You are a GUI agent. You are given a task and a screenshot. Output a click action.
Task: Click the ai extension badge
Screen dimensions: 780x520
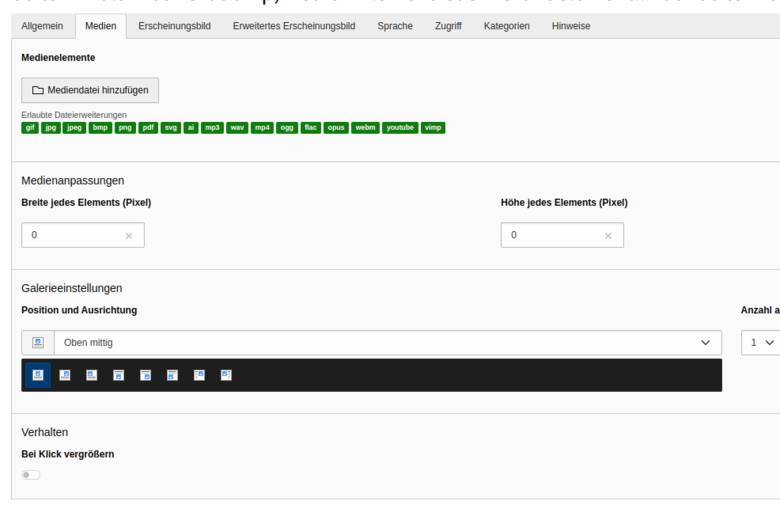191,128
